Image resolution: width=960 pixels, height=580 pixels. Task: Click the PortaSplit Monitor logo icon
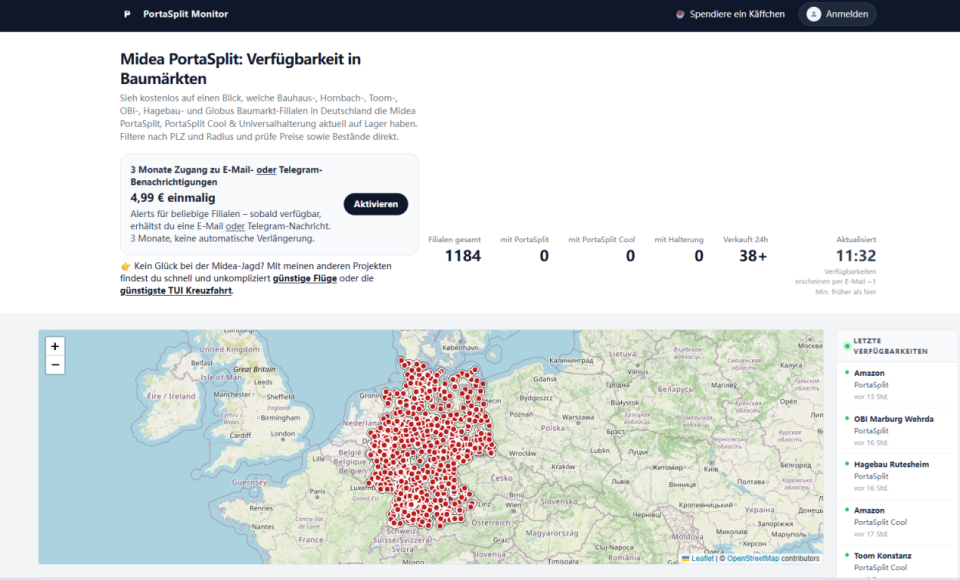click(x=127, y=14)
